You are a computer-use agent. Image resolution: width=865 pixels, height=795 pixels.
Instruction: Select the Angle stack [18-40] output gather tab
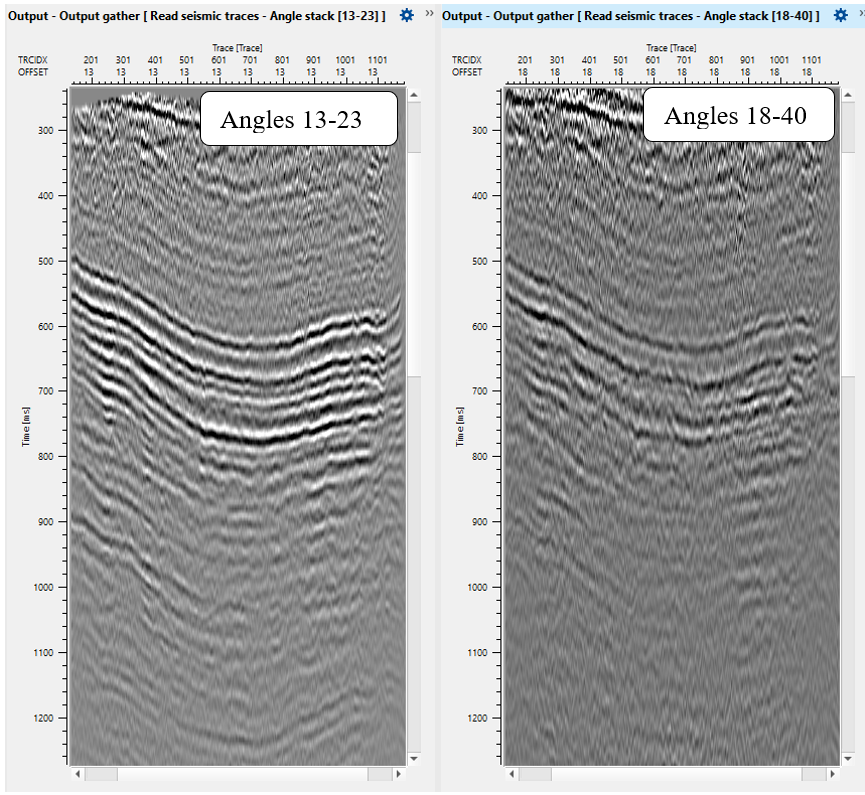[x=631, y=16]
